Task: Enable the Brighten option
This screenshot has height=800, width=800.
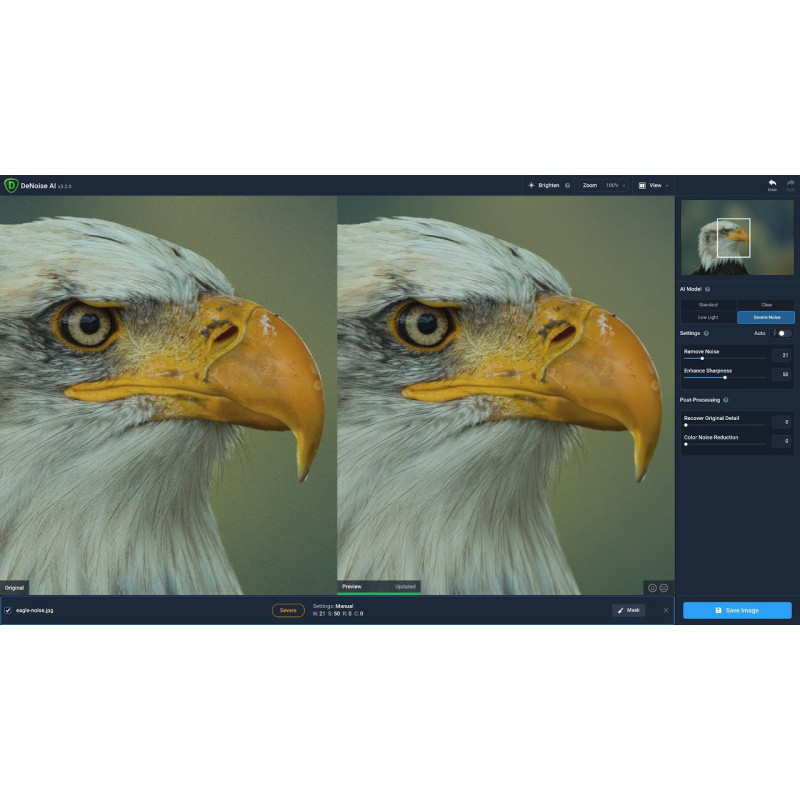Action: [x=544, y=185]
